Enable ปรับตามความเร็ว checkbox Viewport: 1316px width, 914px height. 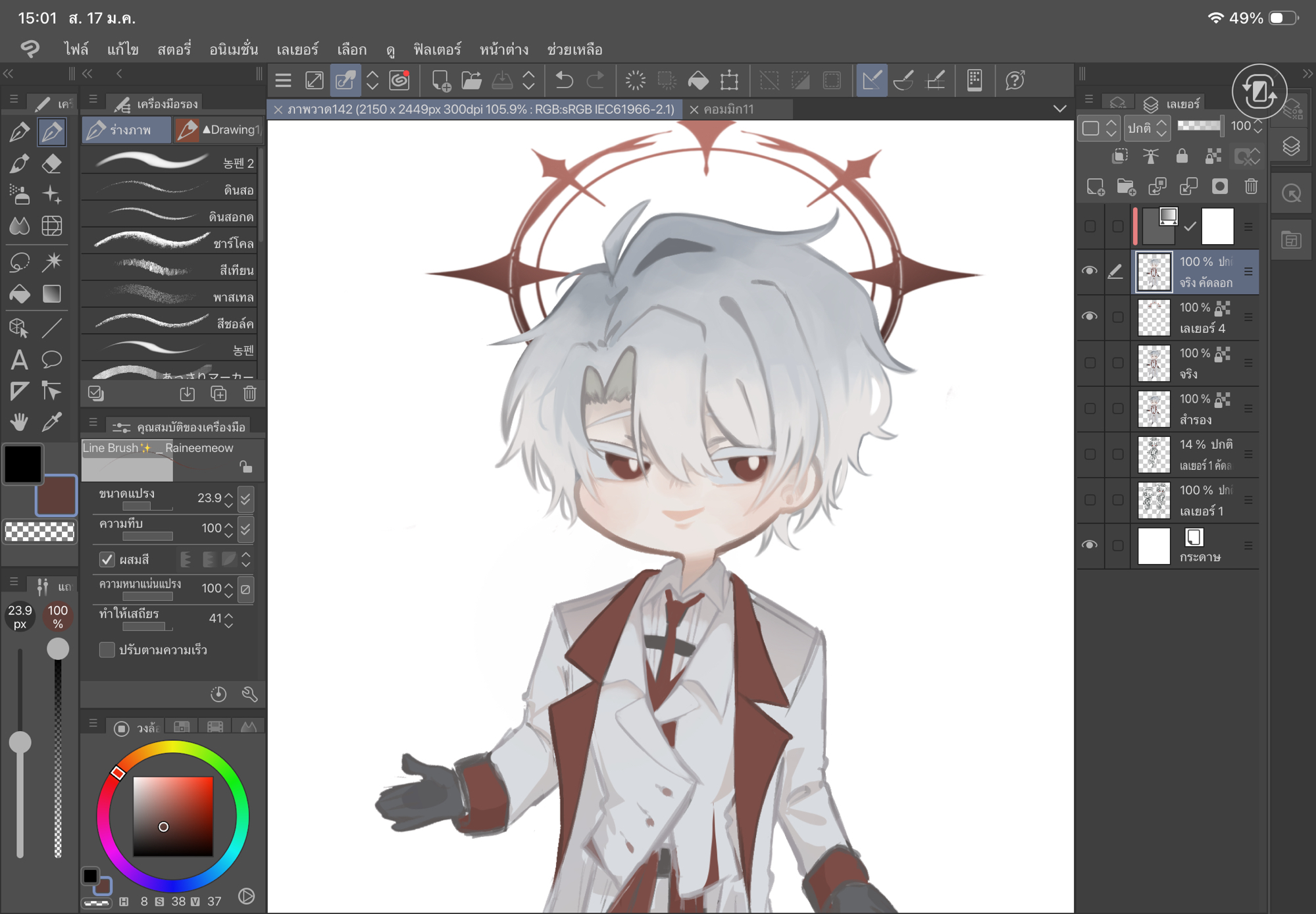pyautogui.click(x=107, y=650)
